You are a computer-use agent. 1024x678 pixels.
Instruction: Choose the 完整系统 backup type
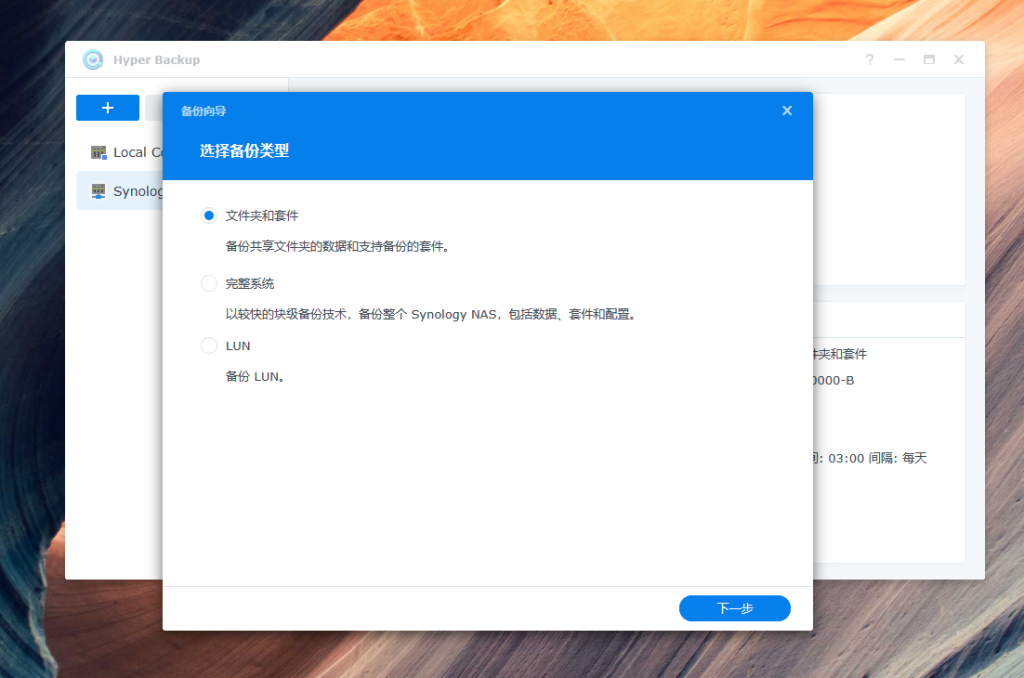pyautogui.click(x=208, y=283)
